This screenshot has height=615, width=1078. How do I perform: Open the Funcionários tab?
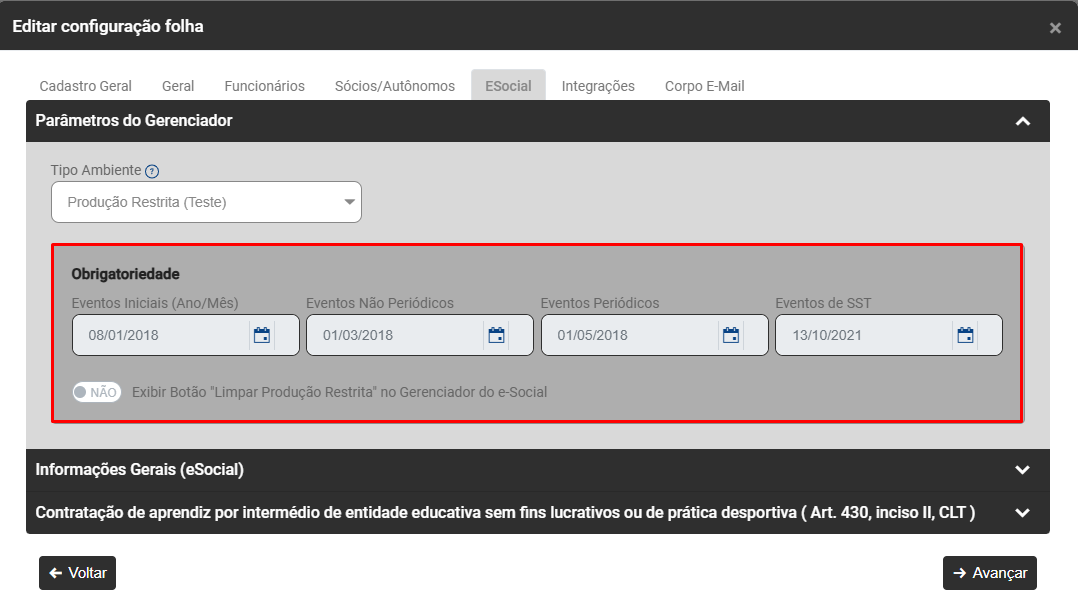265,86
